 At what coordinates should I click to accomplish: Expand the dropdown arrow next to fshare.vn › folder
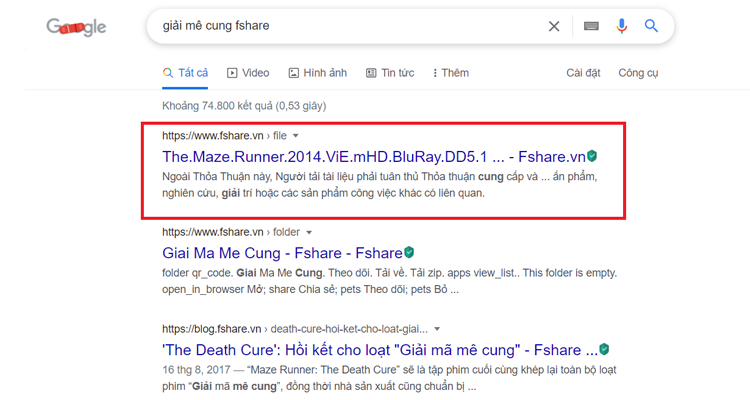(x=309, y=233)
